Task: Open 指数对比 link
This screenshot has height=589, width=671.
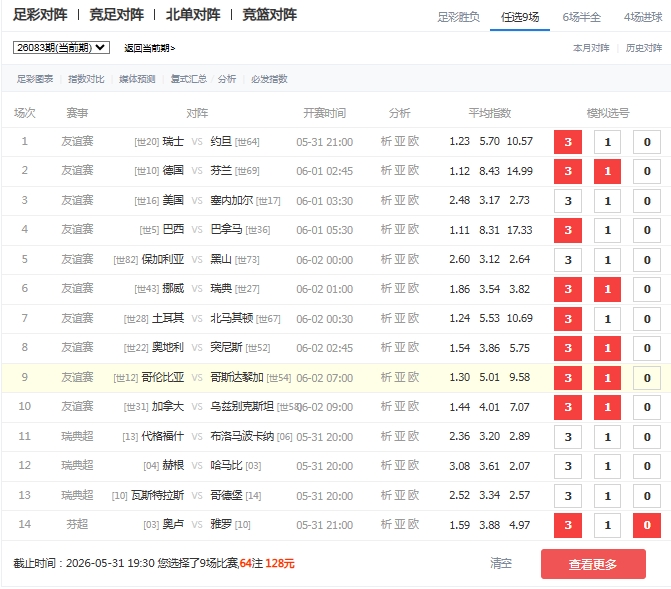Action: (86, 79)
